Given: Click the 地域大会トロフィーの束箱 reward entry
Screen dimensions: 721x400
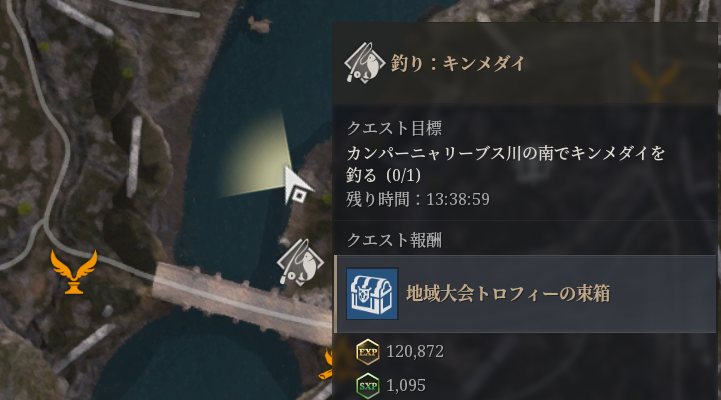Looking at the screenshot, I should (x=525, y=294).
